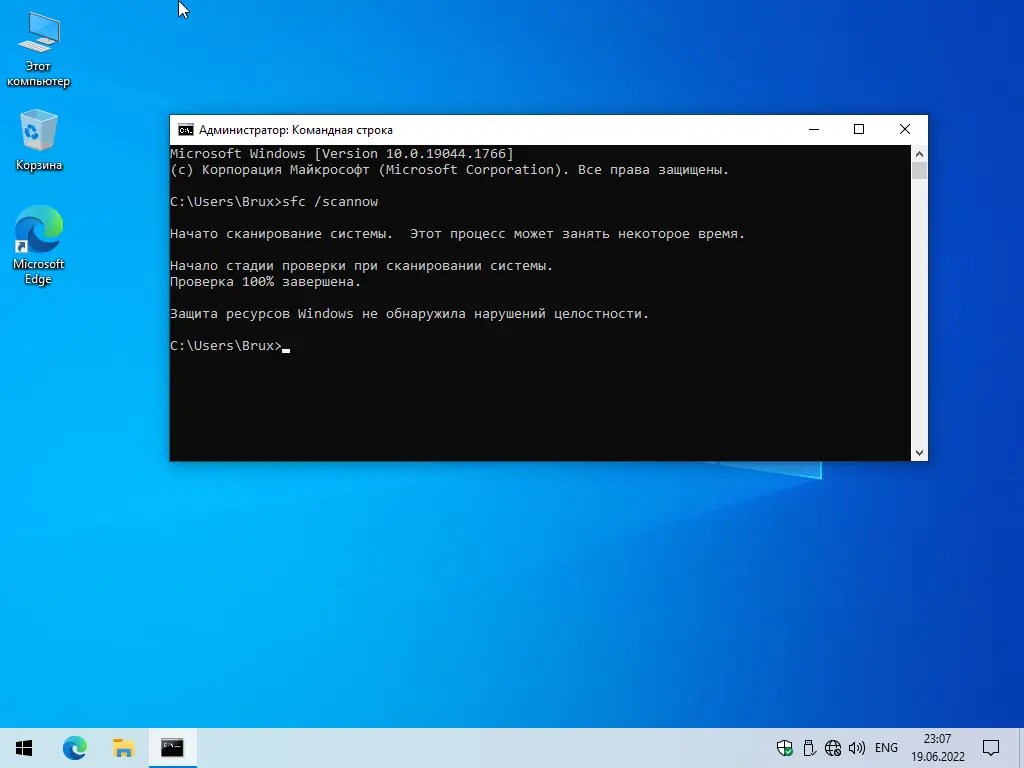
Task: Click the safely remove hardware tray icon
Action: pos(809,748)
